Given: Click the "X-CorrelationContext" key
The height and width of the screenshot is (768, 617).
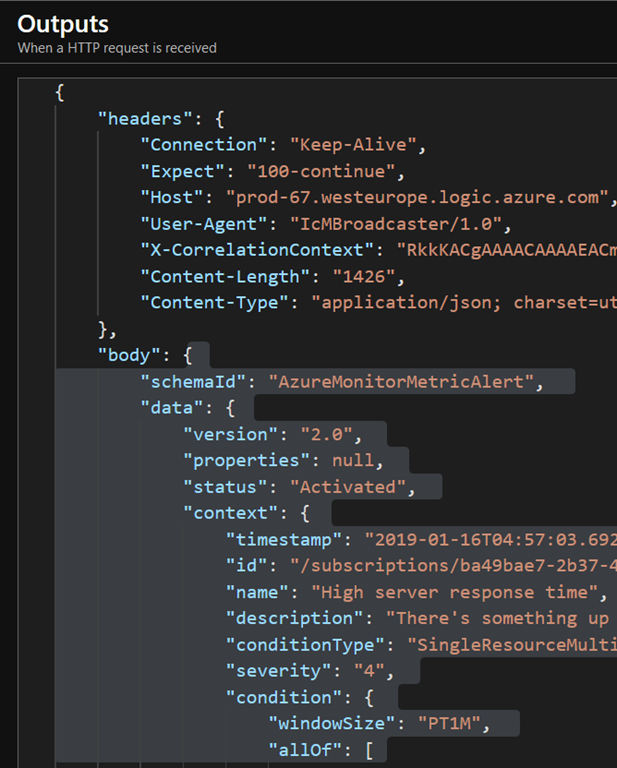Looking at the screenshot, I should pos(257,250).
